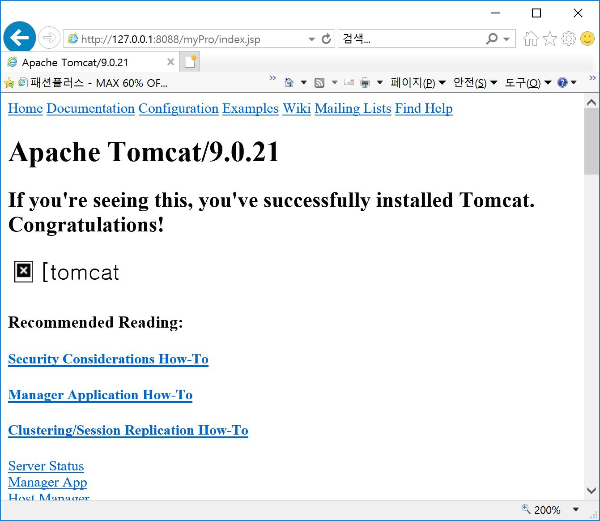Click the Forward navigation arrow
This screenshot has width=600, height=521.
click(49, 38)
